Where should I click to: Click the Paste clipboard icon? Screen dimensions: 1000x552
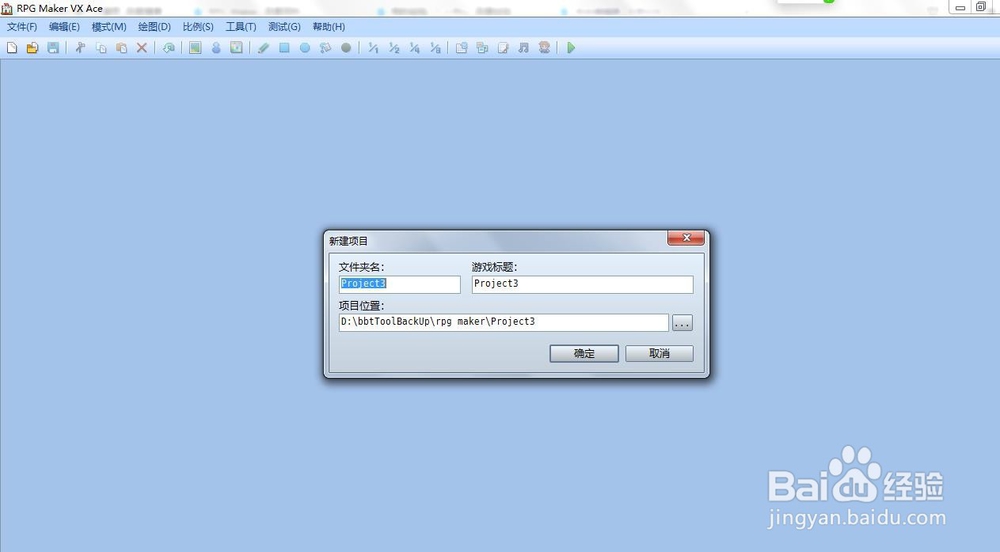[x=121, y=48]
